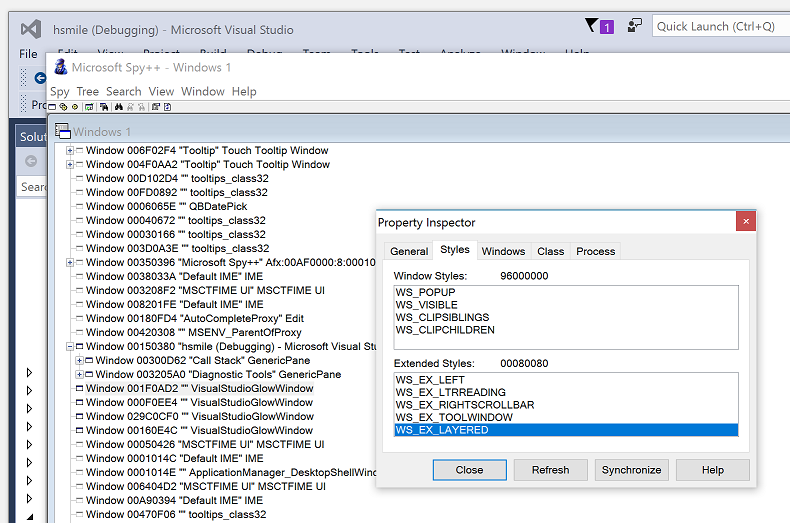Click the Spy++ detective application icon
The image size is (790, 523).
point(60,67)
